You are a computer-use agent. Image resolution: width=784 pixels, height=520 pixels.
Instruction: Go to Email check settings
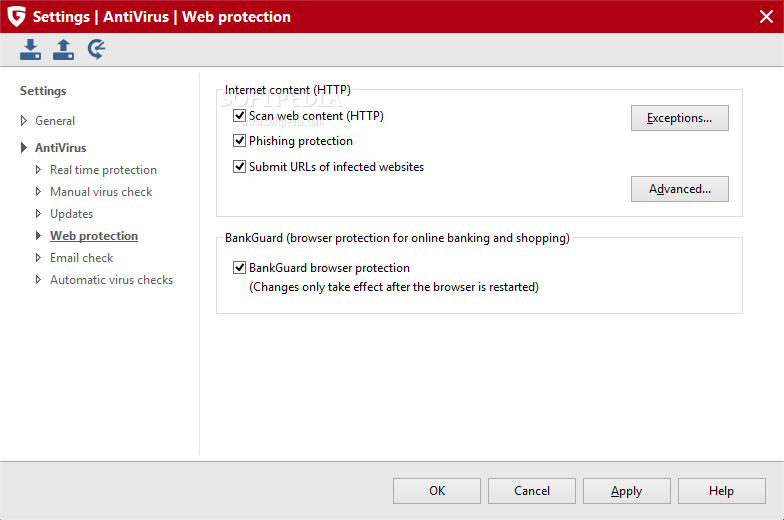tap(81, 258)
